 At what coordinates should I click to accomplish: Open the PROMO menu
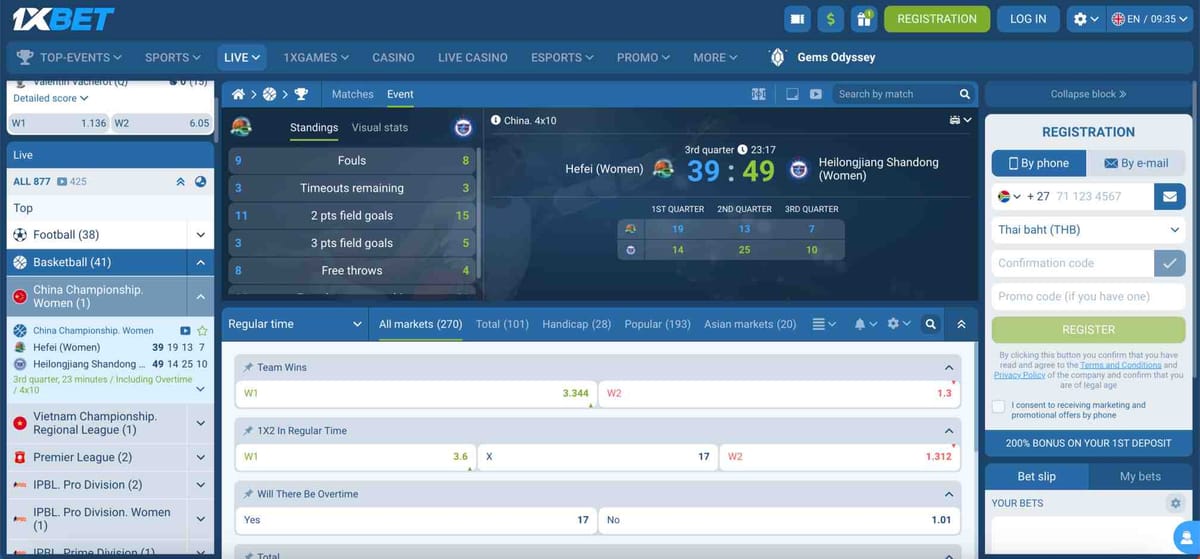pos(644,57)
